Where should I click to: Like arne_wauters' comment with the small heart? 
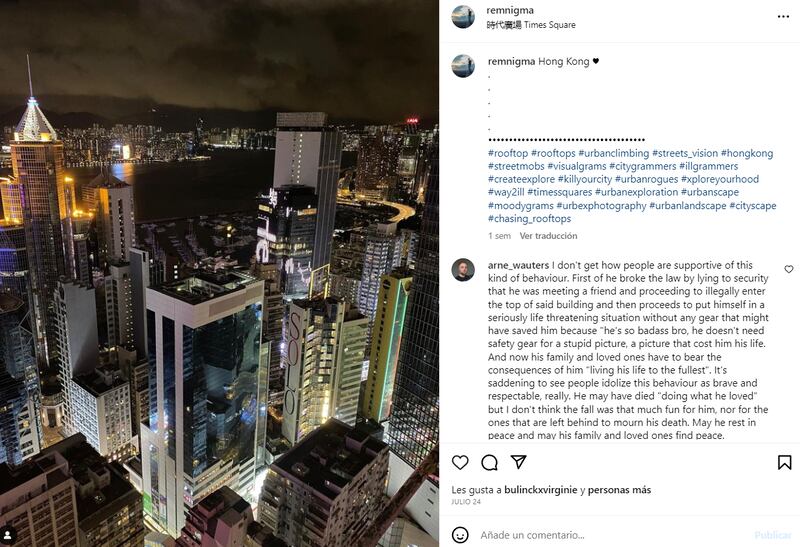789,269
